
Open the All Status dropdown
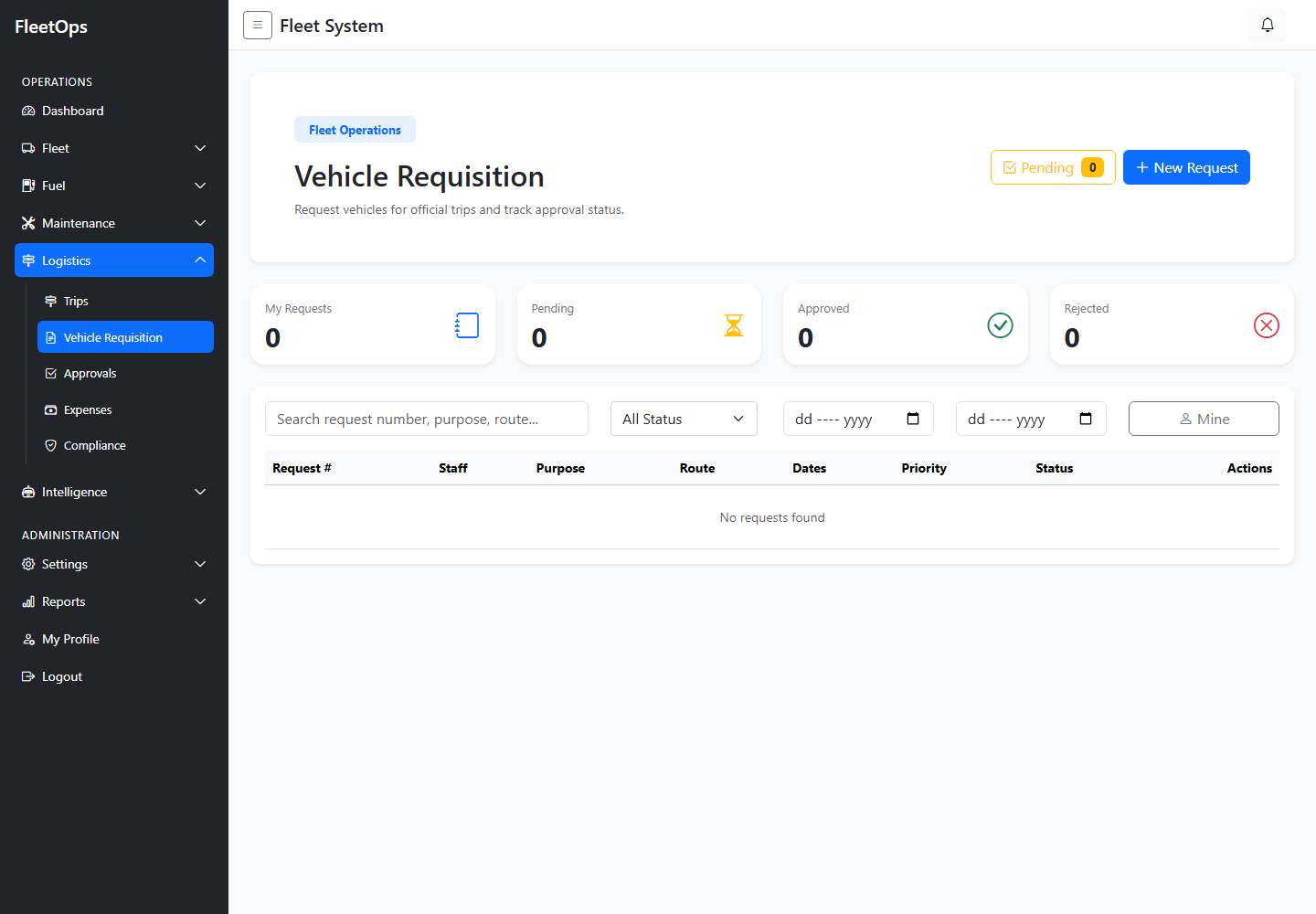click(684, 419)
